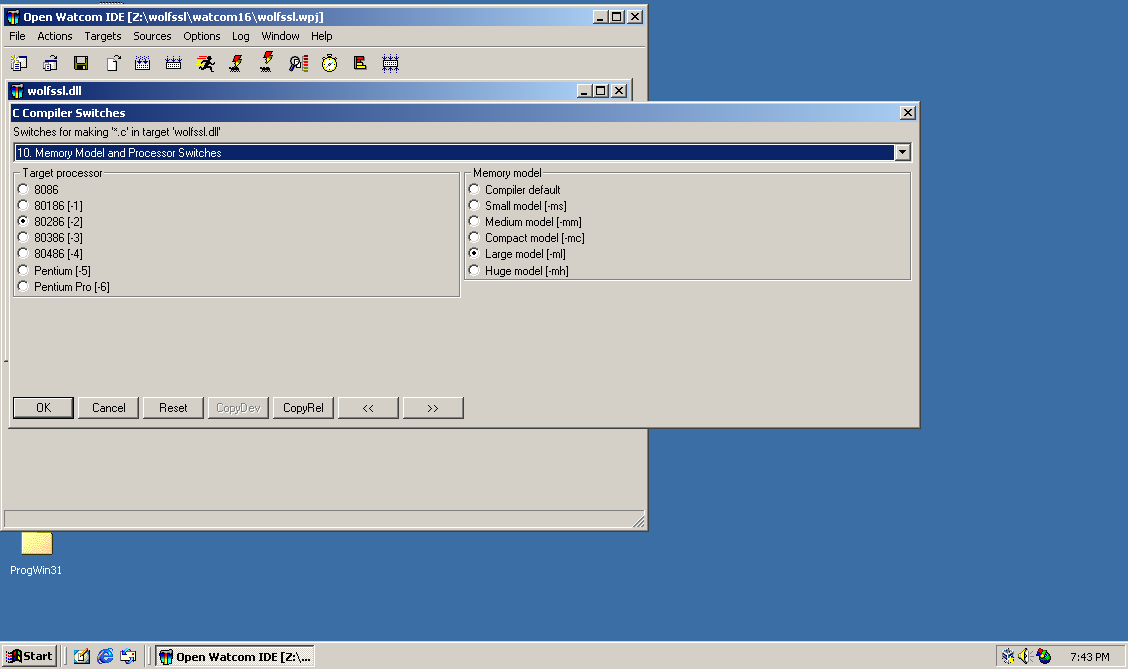Select 80186 [-1] processor option

(x=50, y=206)
